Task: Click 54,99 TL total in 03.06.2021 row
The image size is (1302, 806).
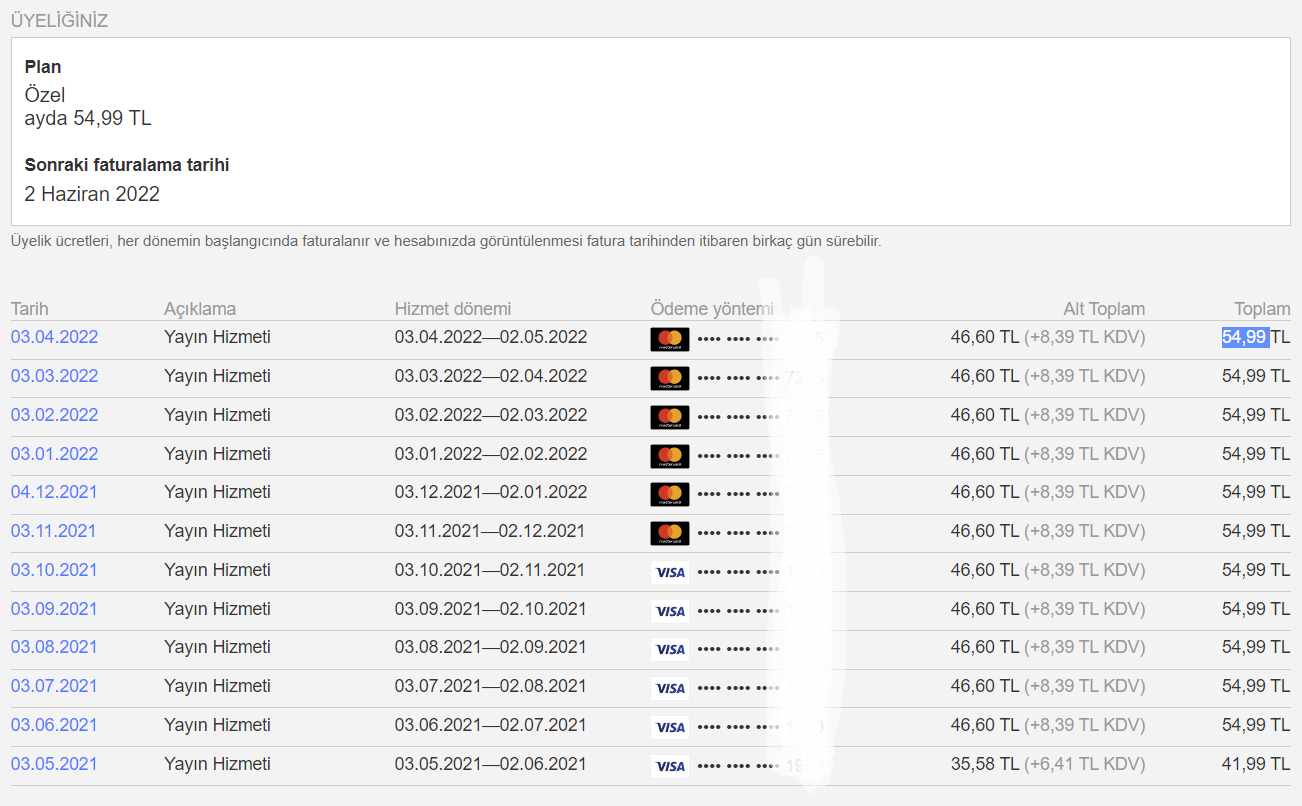Action: 1256,725
